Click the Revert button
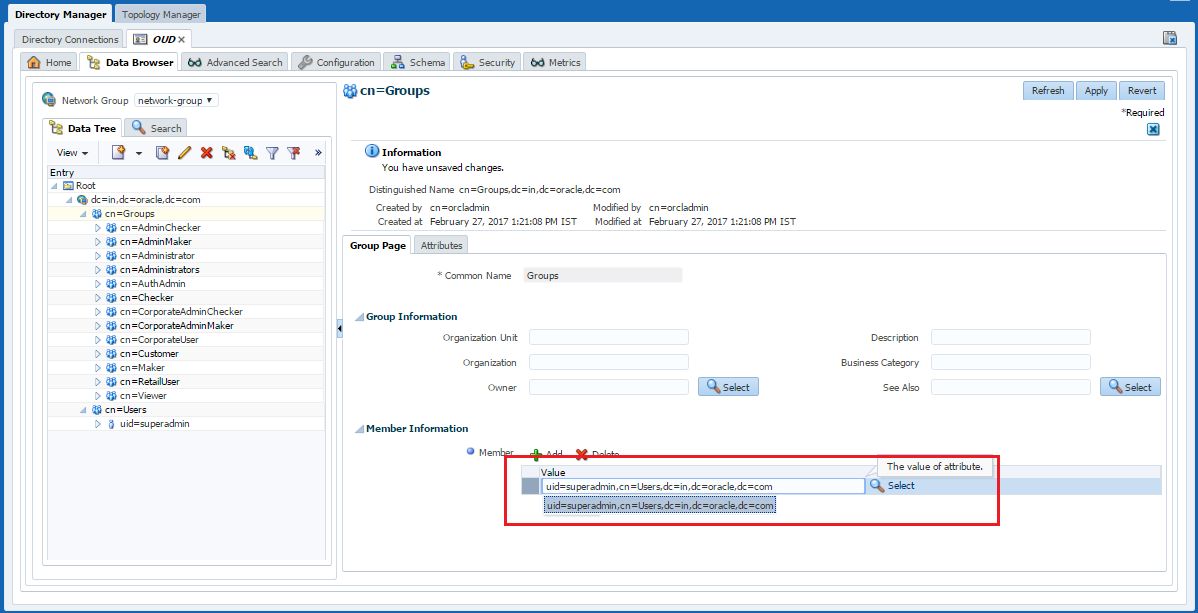This screenshot has width=1198, height=613. click(1142, 90)
